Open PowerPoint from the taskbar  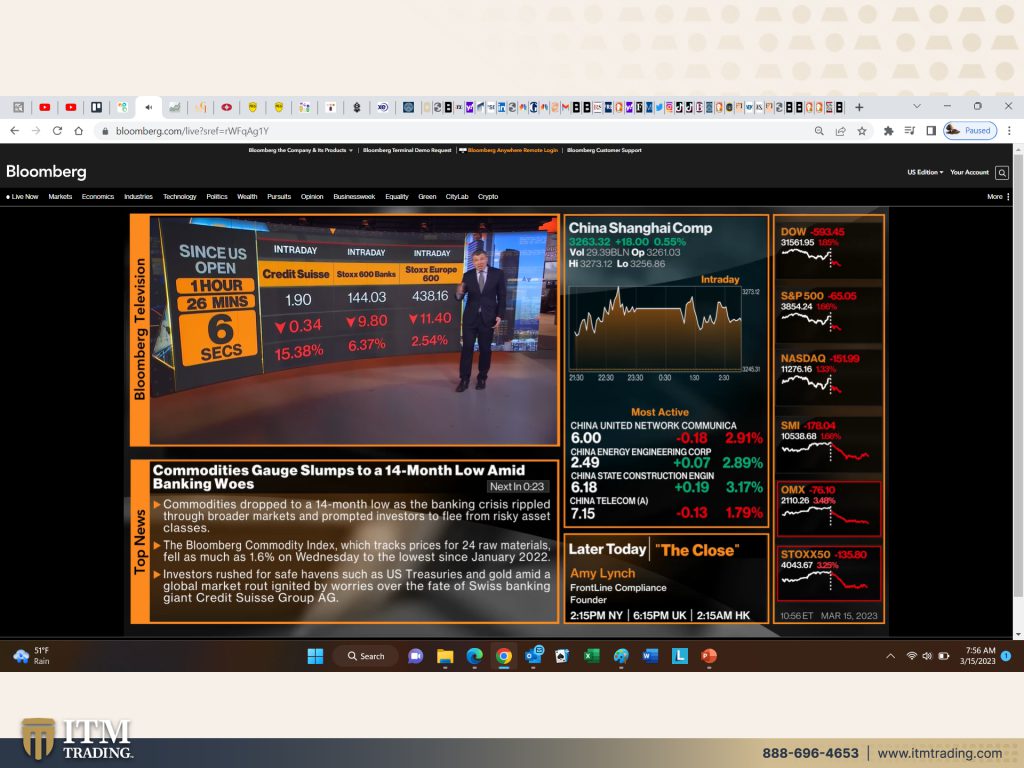click(709, 656)
